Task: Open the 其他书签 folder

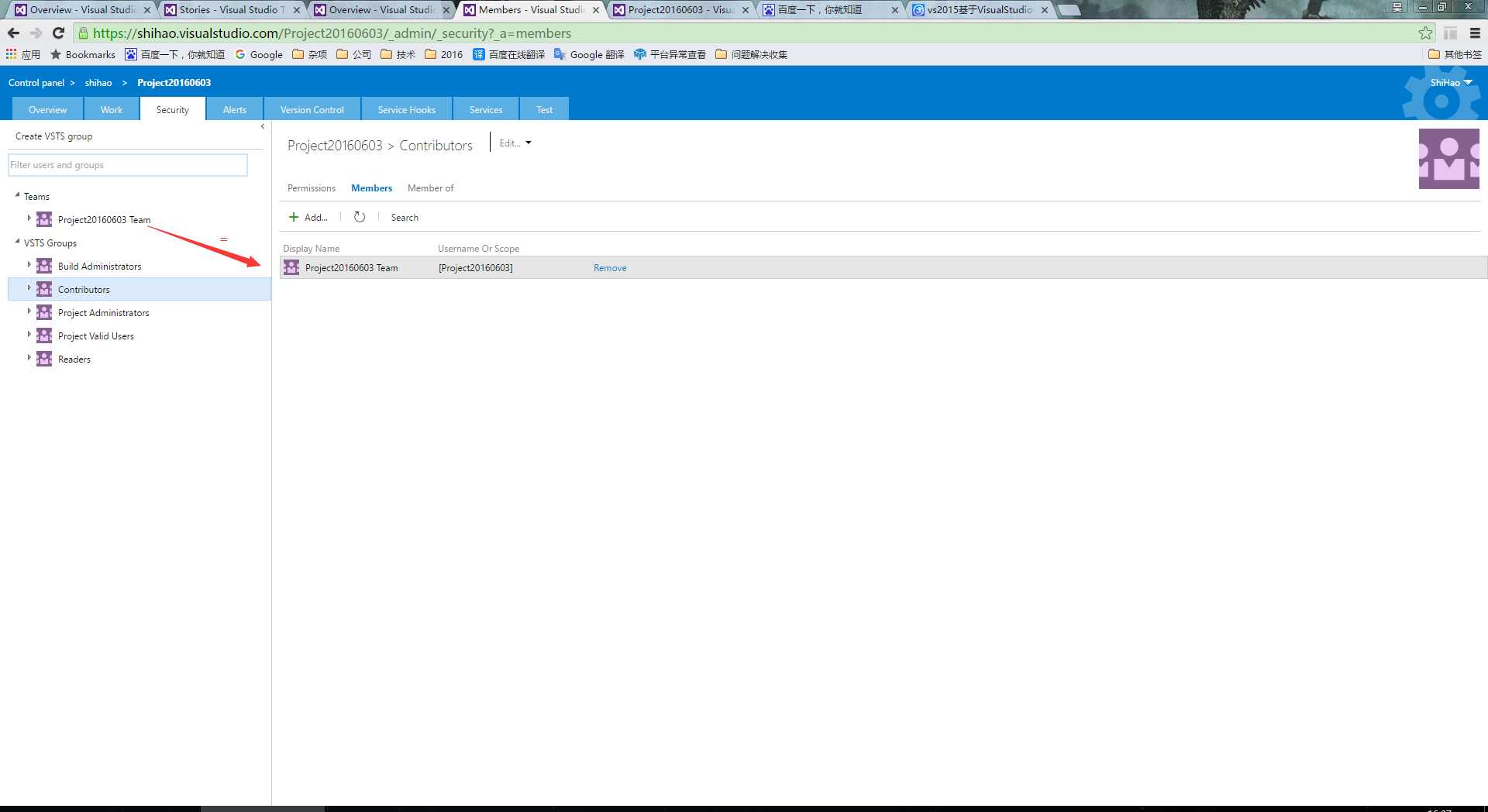Action: pos(1455,54)
